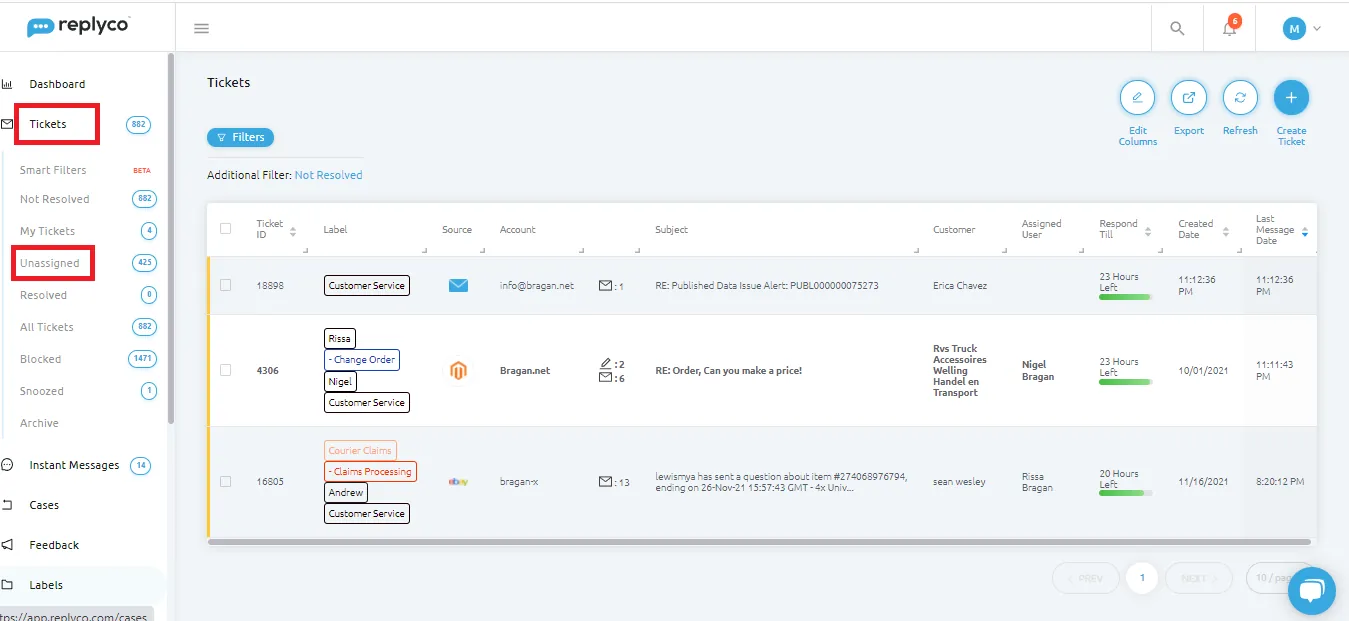Check the checkbox for ticket 4306

[225, 370]
